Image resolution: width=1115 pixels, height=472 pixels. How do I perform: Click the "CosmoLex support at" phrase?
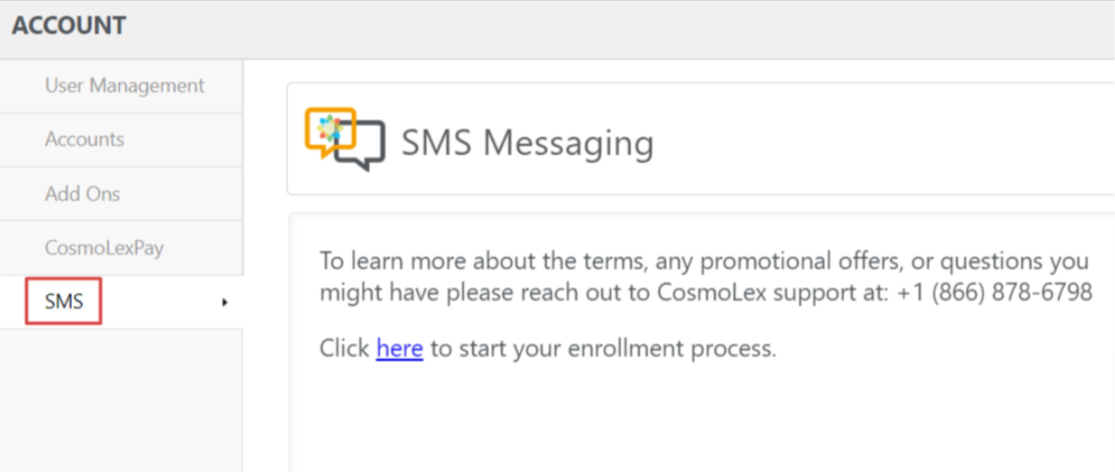click(x=789, y=291)
